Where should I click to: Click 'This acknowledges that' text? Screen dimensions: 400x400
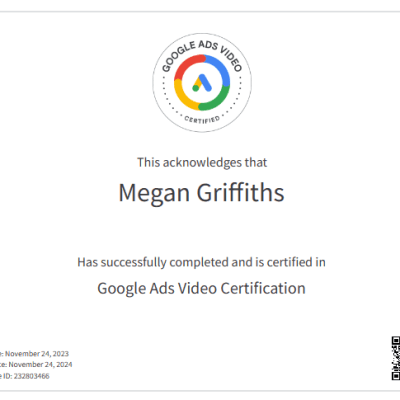[202, 163]
